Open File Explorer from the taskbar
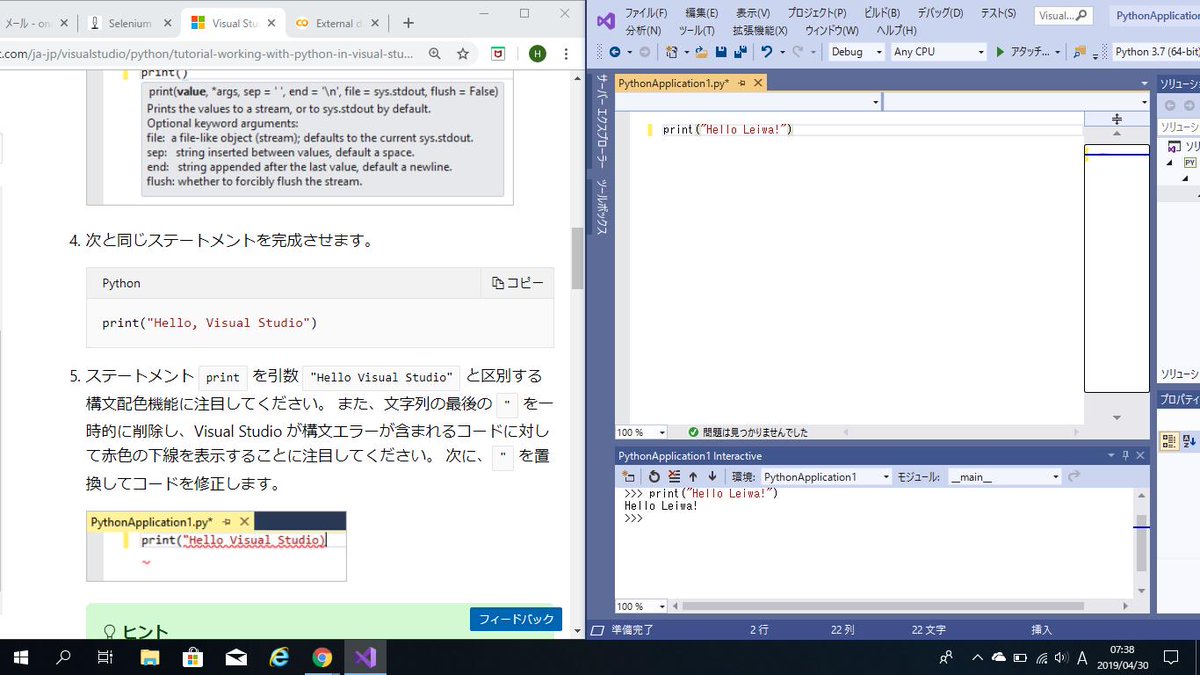This screenshot has width=1200, height=675. pos(149,657)
